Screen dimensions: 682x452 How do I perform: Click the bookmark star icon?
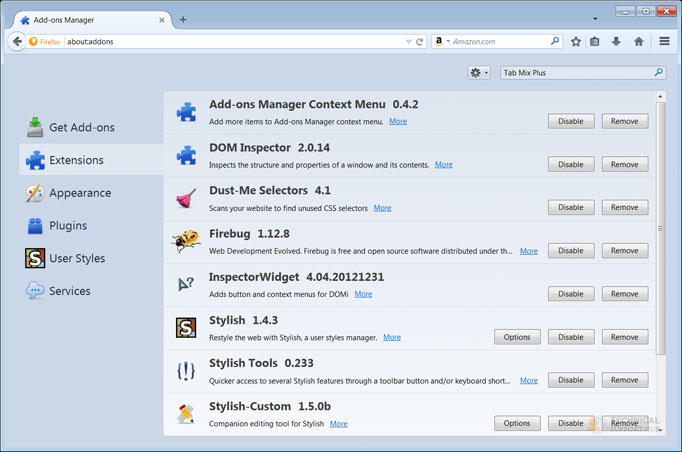point(576,42)
